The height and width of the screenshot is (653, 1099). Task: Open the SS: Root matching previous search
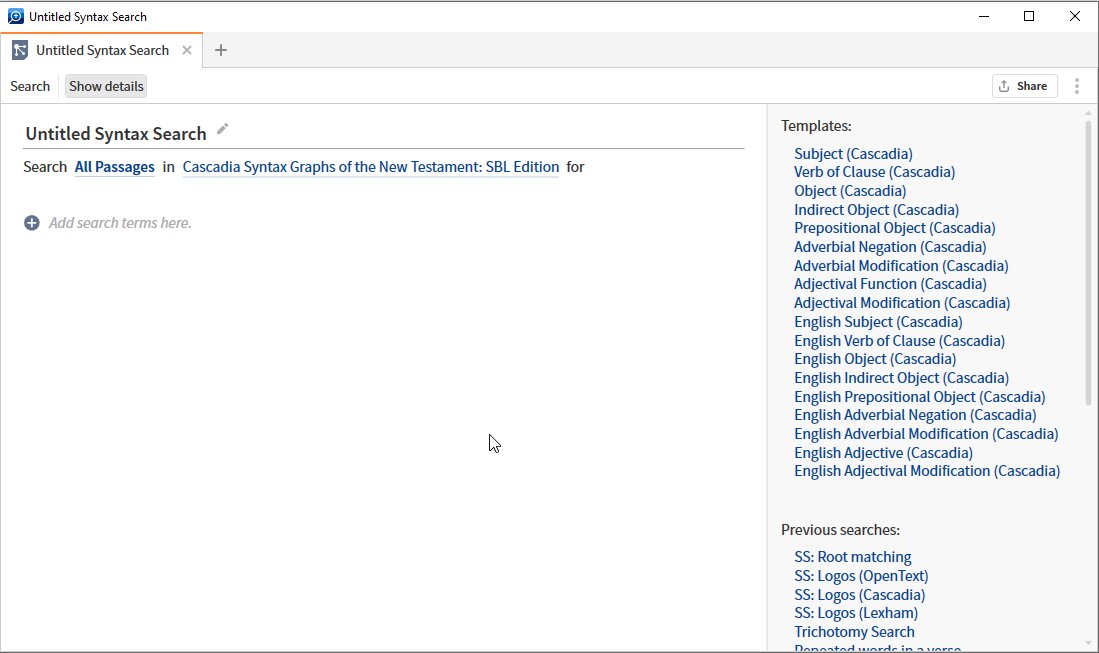852,556
